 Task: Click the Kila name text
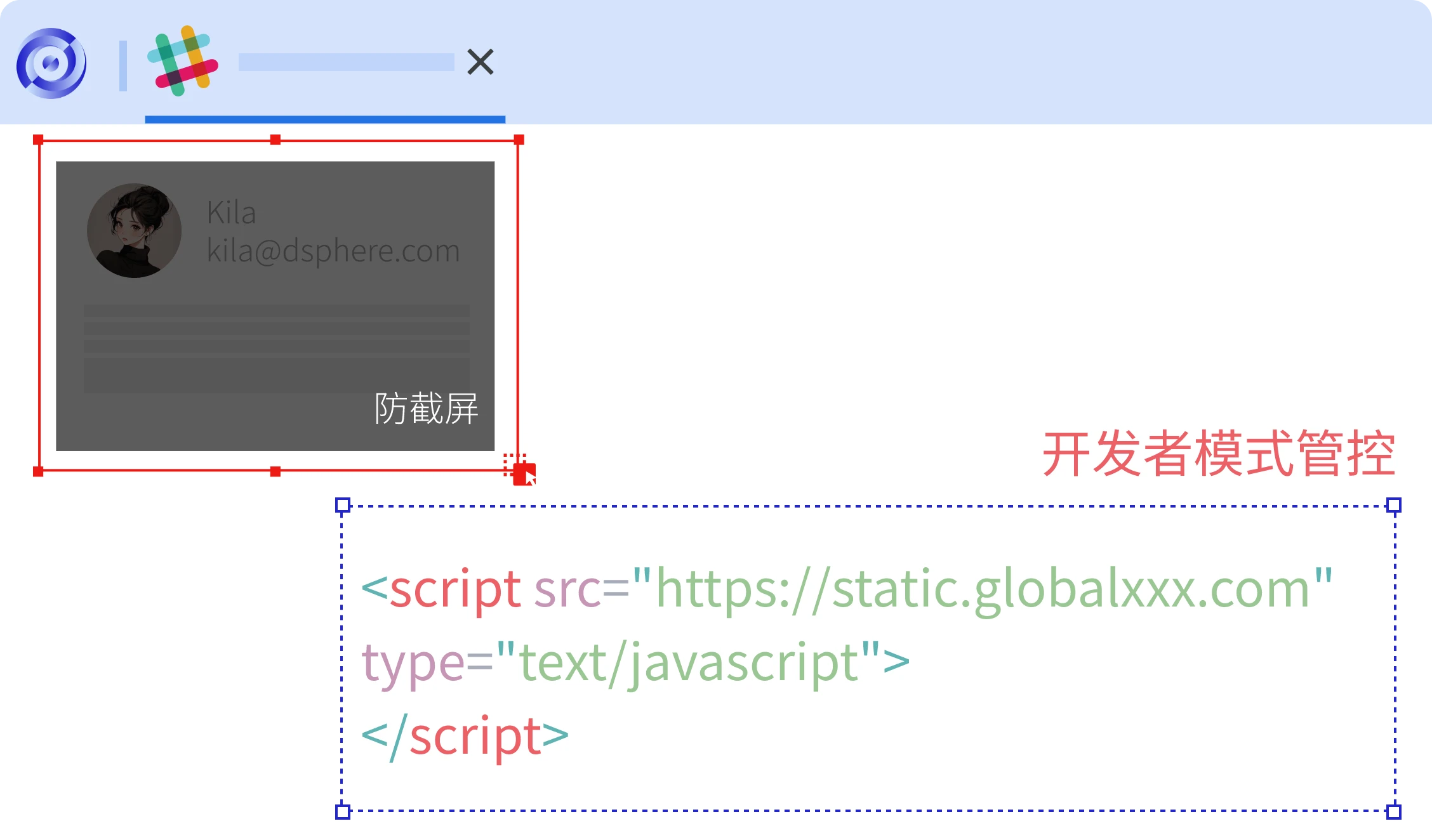[x=231, y=213]
